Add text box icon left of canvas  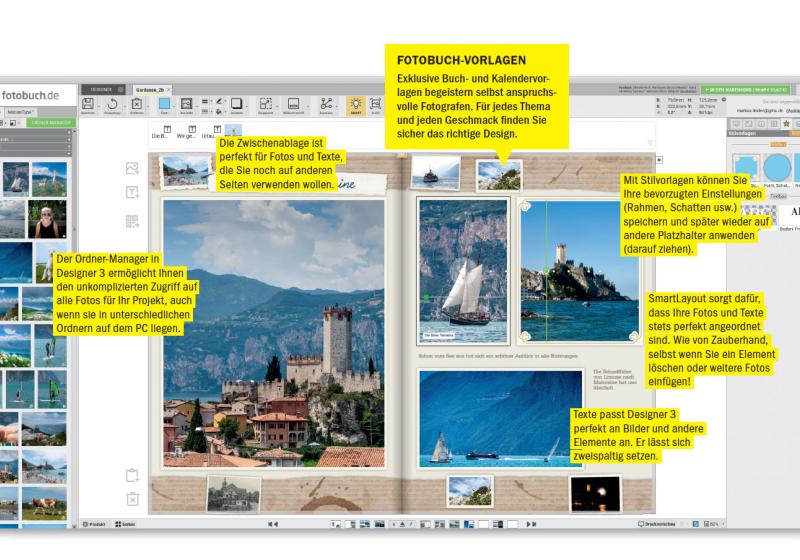[132, 193]
